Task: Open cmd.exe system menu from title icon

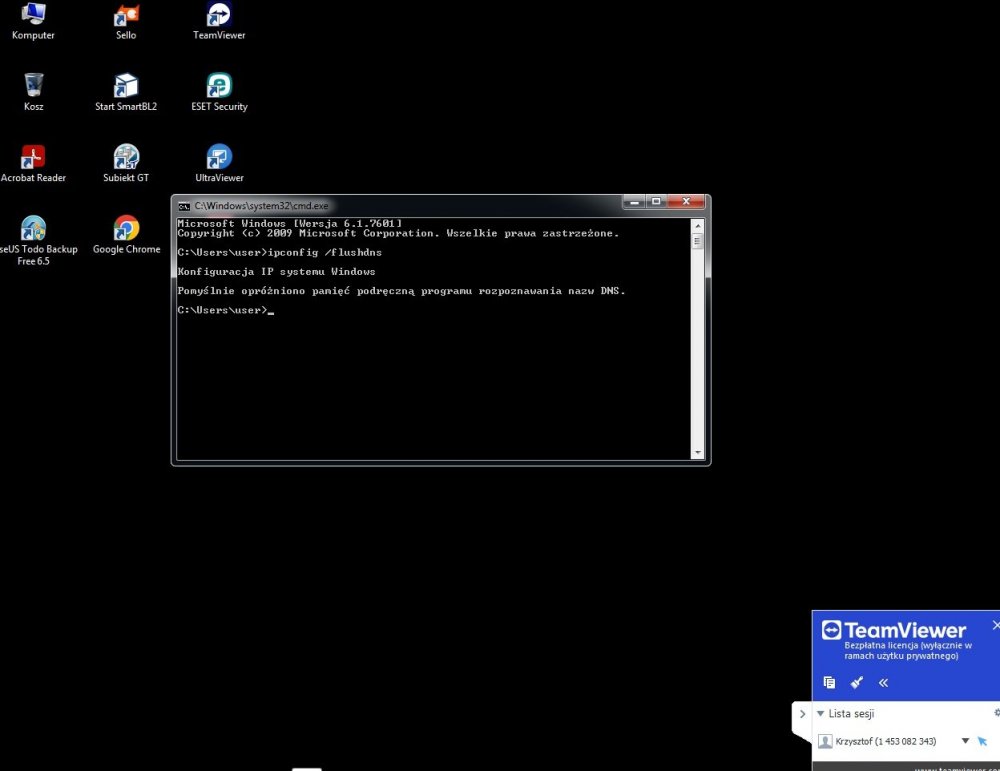Action: [184, 205]
